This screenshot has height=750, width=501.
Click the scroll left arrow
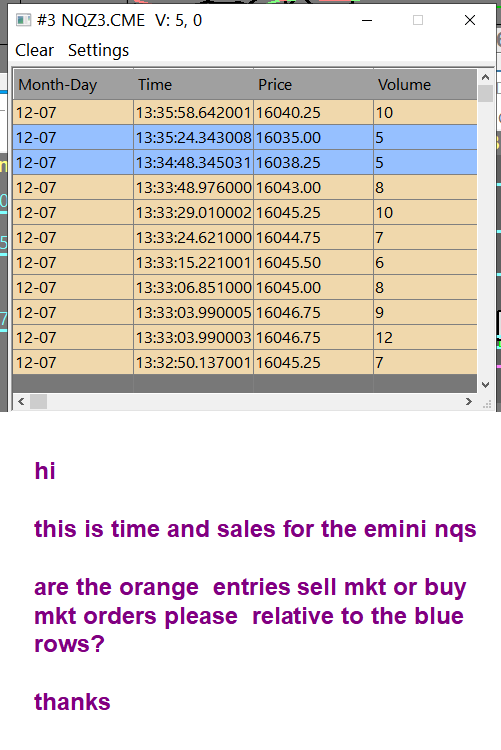point(21,401)
